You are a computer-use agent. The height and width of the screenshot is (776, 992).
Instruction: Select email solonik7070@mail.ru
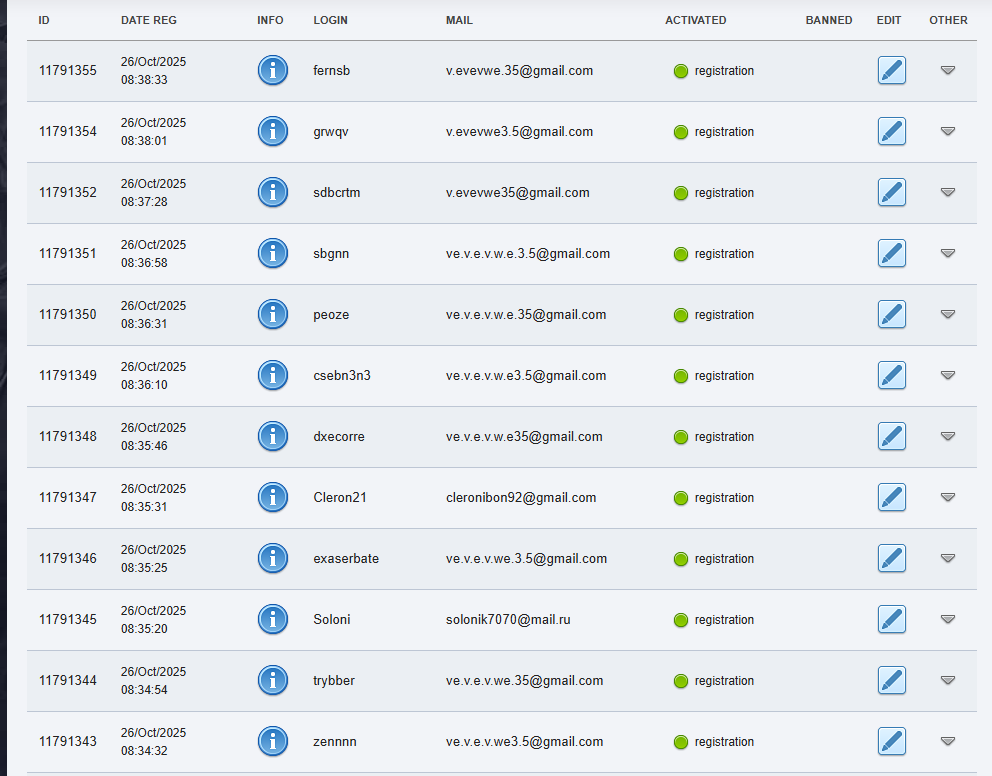tap(508, 620)
